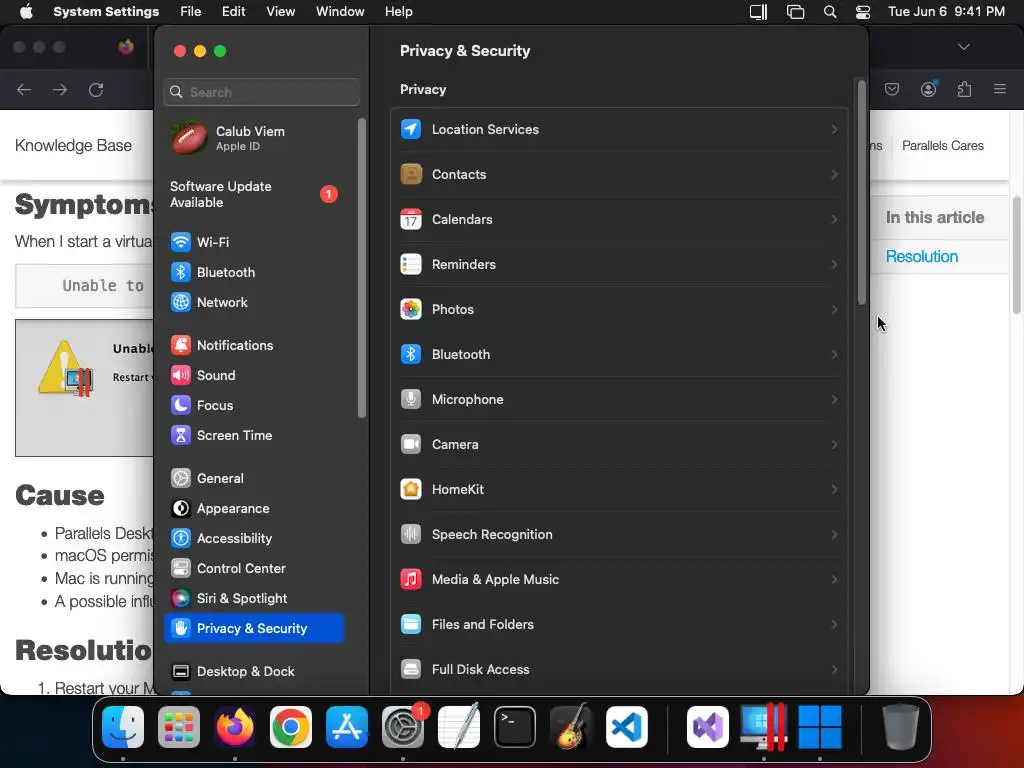Select the HomeKit icon

click(x=411, y=489)
